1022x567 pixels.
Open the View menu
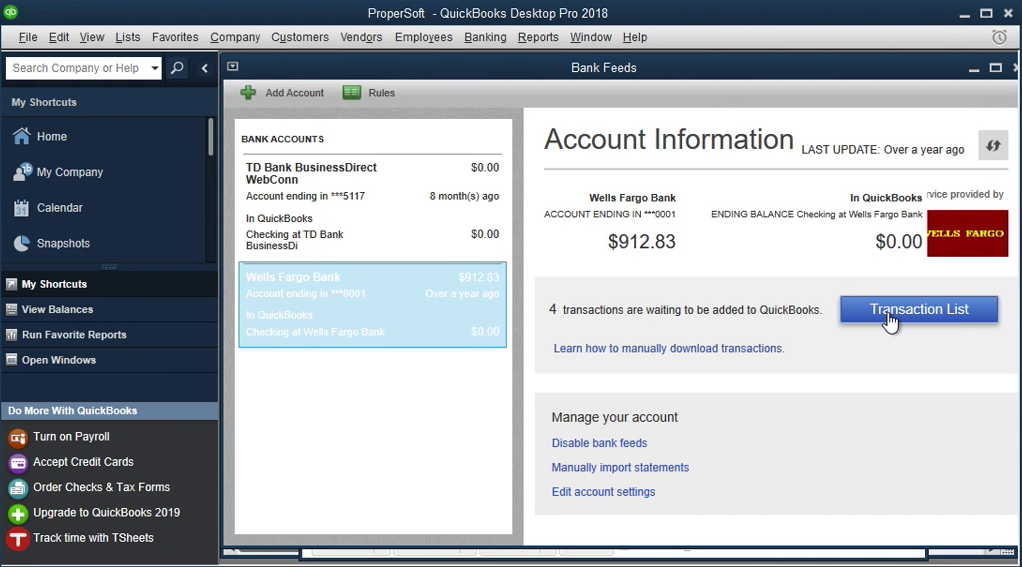92,37
